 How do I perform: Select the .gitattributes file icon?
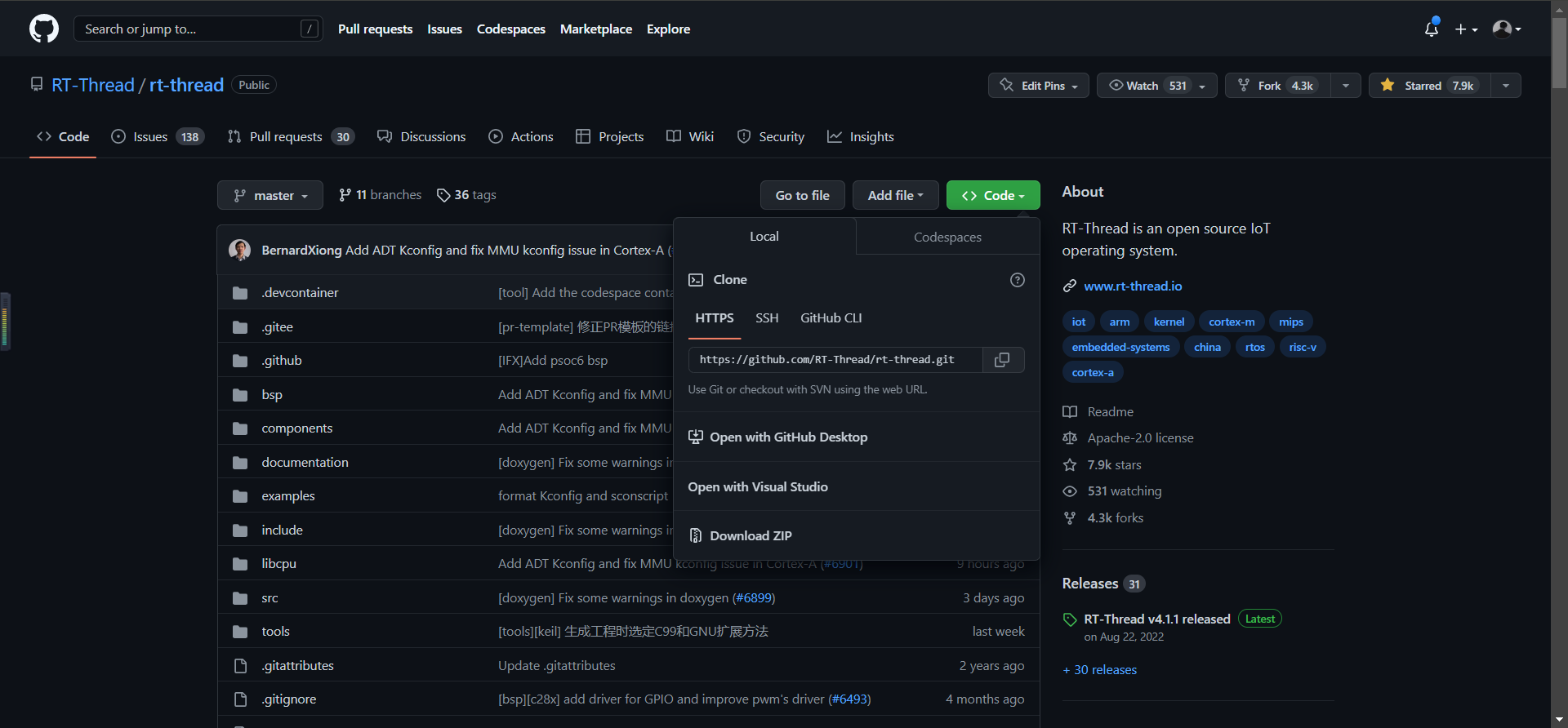pyautogui.click(x=240, y=666)
